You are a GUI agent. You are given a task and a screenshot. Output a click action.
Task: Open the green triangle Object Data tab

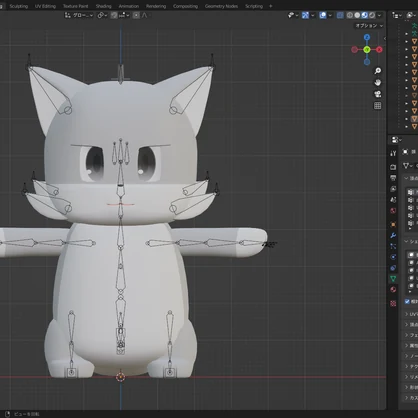393,278
